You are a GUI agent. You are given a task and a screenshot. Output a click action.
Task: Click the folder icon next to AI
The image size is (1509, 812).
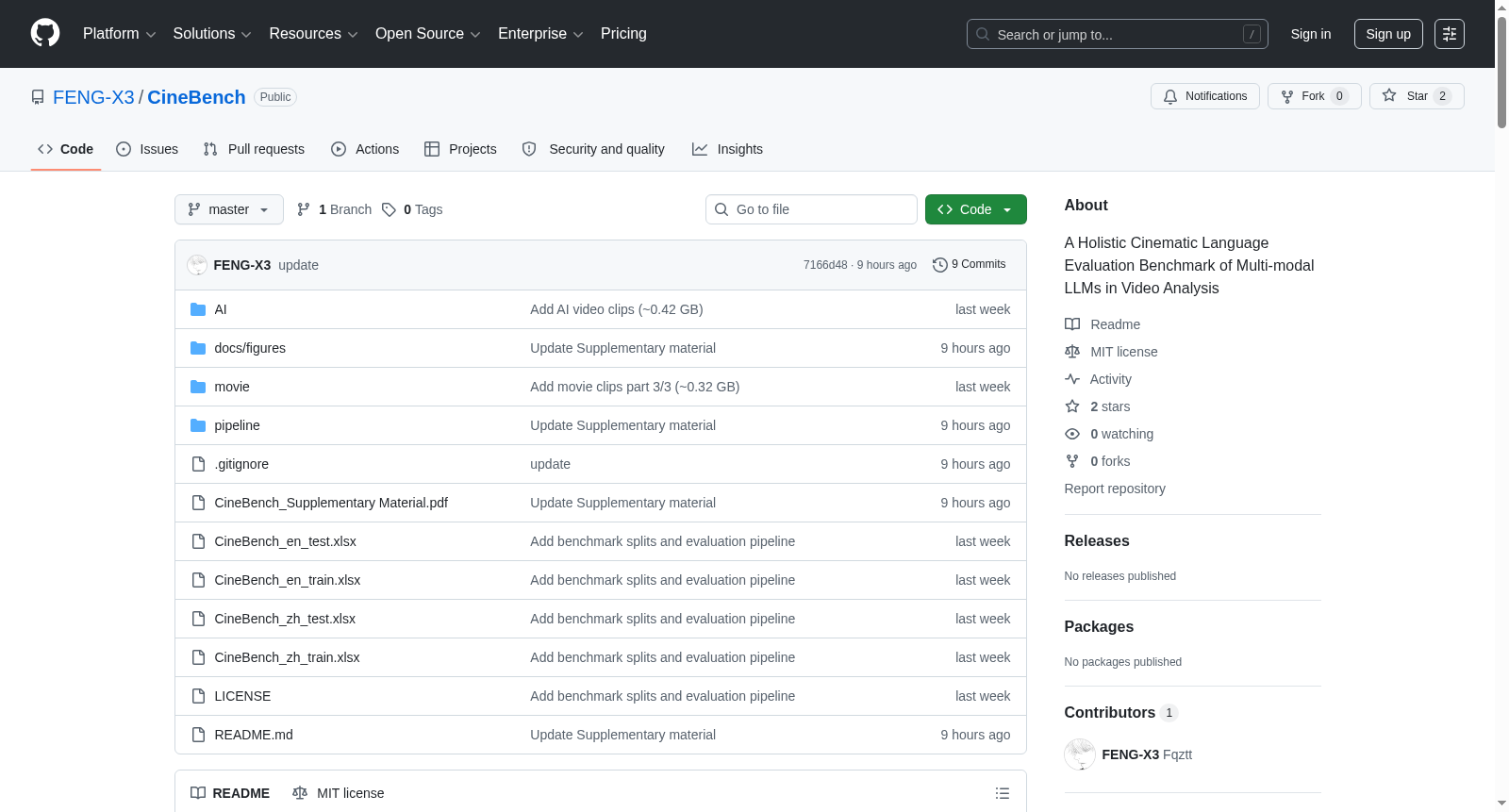(198, 309)
